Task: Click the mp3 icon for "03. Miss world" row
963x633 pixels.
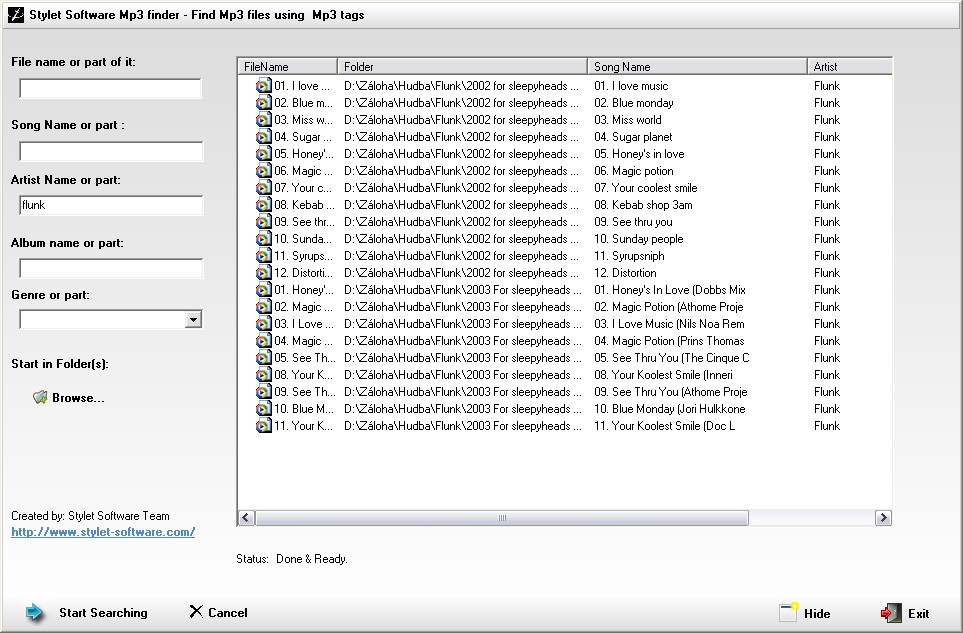Action: 263,120
